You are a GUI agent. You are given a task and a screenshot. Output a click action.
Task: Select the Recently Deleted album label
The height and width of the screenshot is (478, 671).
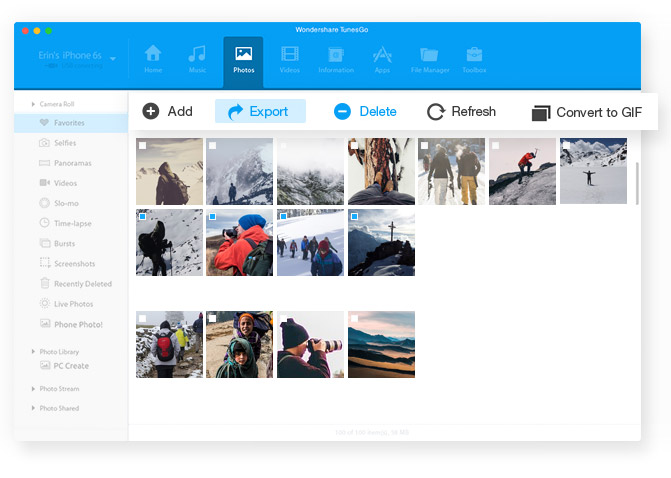click(83, 284)
